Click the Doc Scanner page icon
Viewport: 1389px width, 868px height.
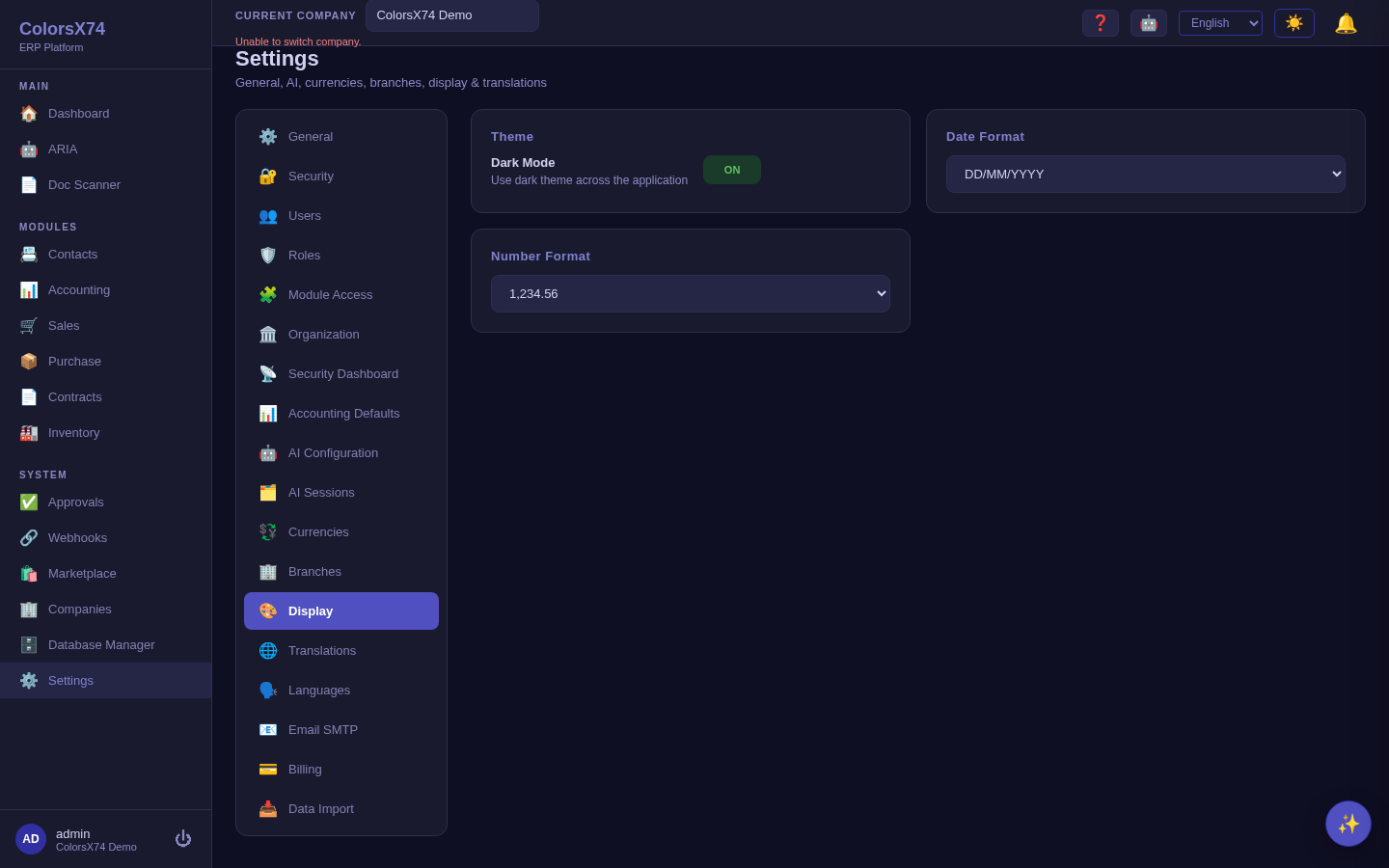coord(29,185)
